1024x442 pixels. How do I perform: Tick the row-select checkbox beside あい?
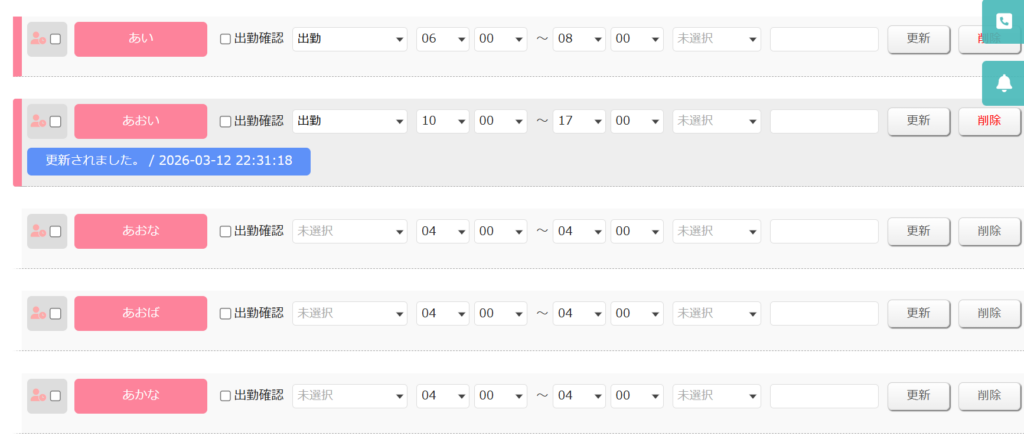(x=56, y=39)
